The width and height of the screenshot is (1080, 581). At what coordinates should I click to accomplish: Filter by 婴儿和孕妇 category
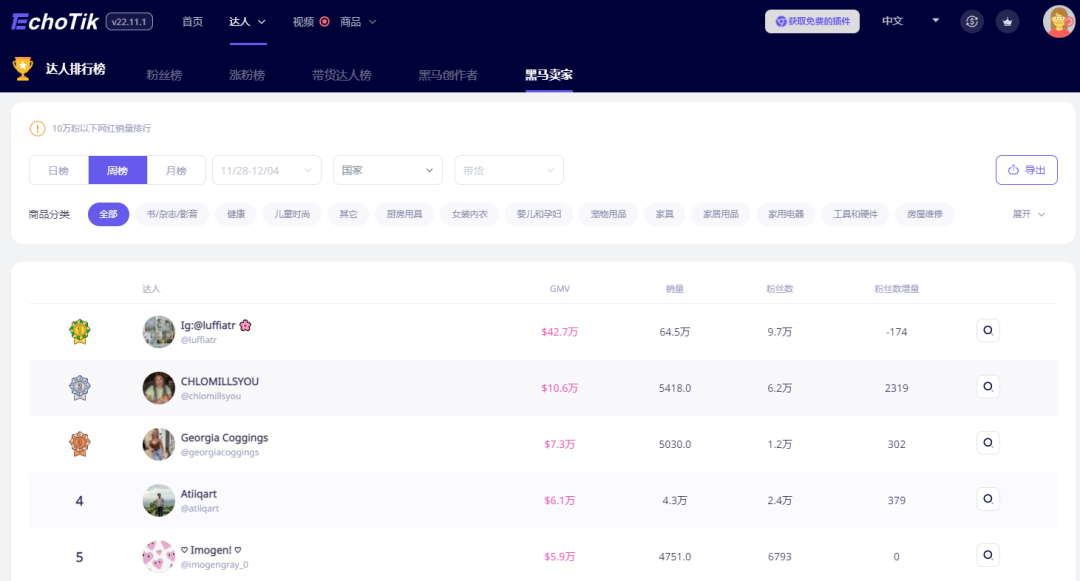click(x=539, y=214)
